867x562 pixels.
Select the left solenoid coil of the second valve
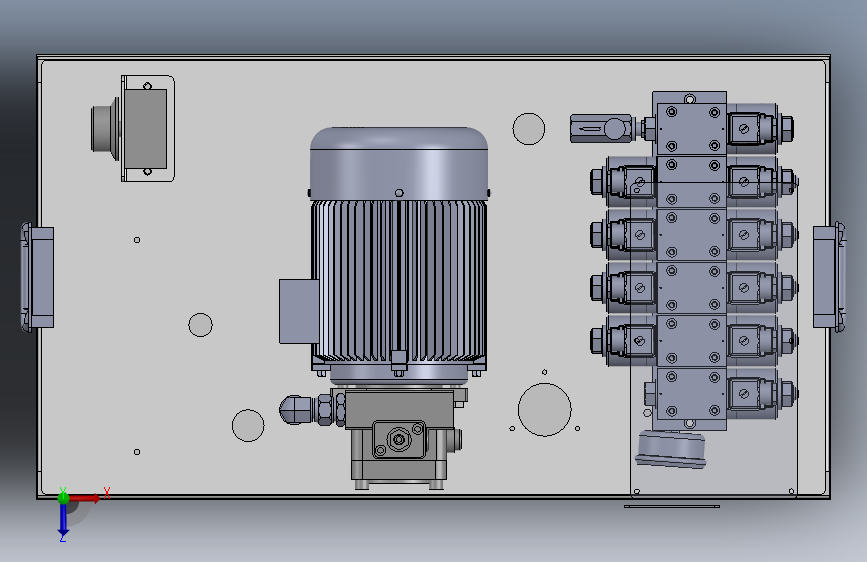pyautogui.click(x=631, y=181)
